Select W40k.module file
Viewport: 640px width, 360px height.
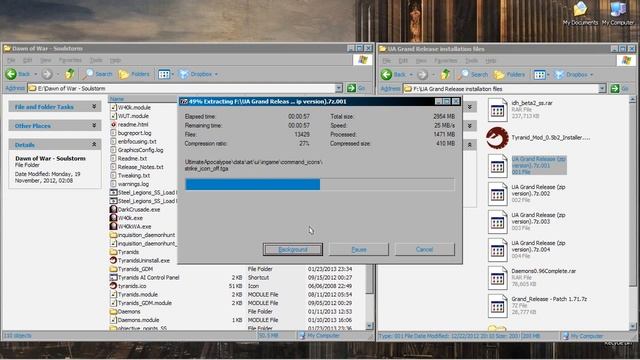[130, 107]
